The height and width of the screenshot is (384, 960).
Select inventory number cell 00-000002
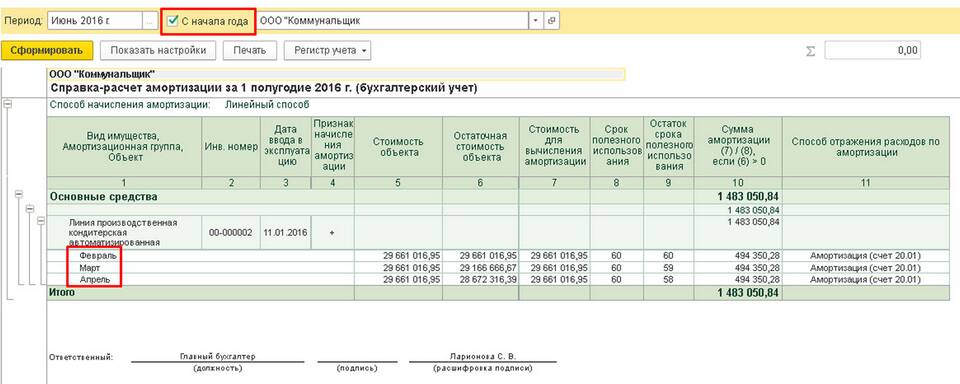[x=230, y=233]
